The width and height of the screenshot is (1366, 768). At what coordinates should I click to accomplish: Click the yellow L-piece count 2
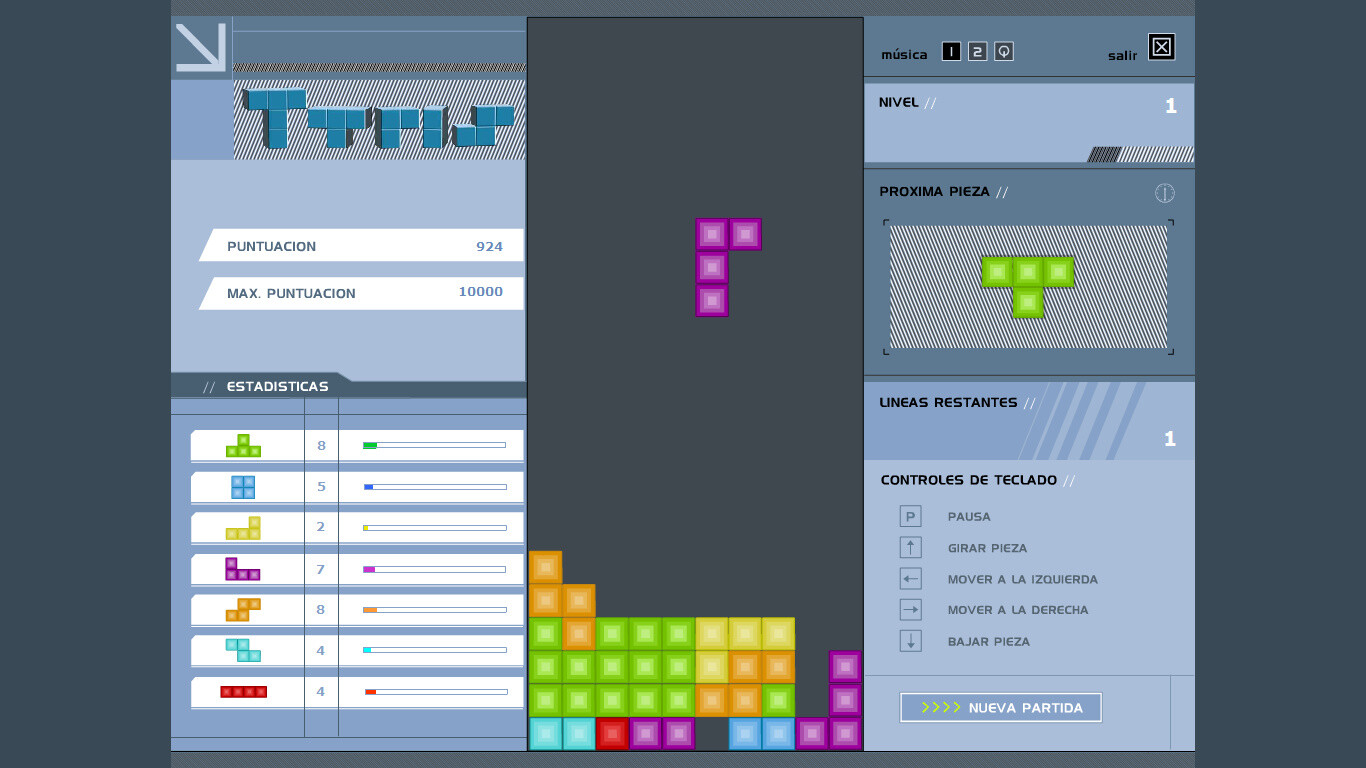[321, 528]
